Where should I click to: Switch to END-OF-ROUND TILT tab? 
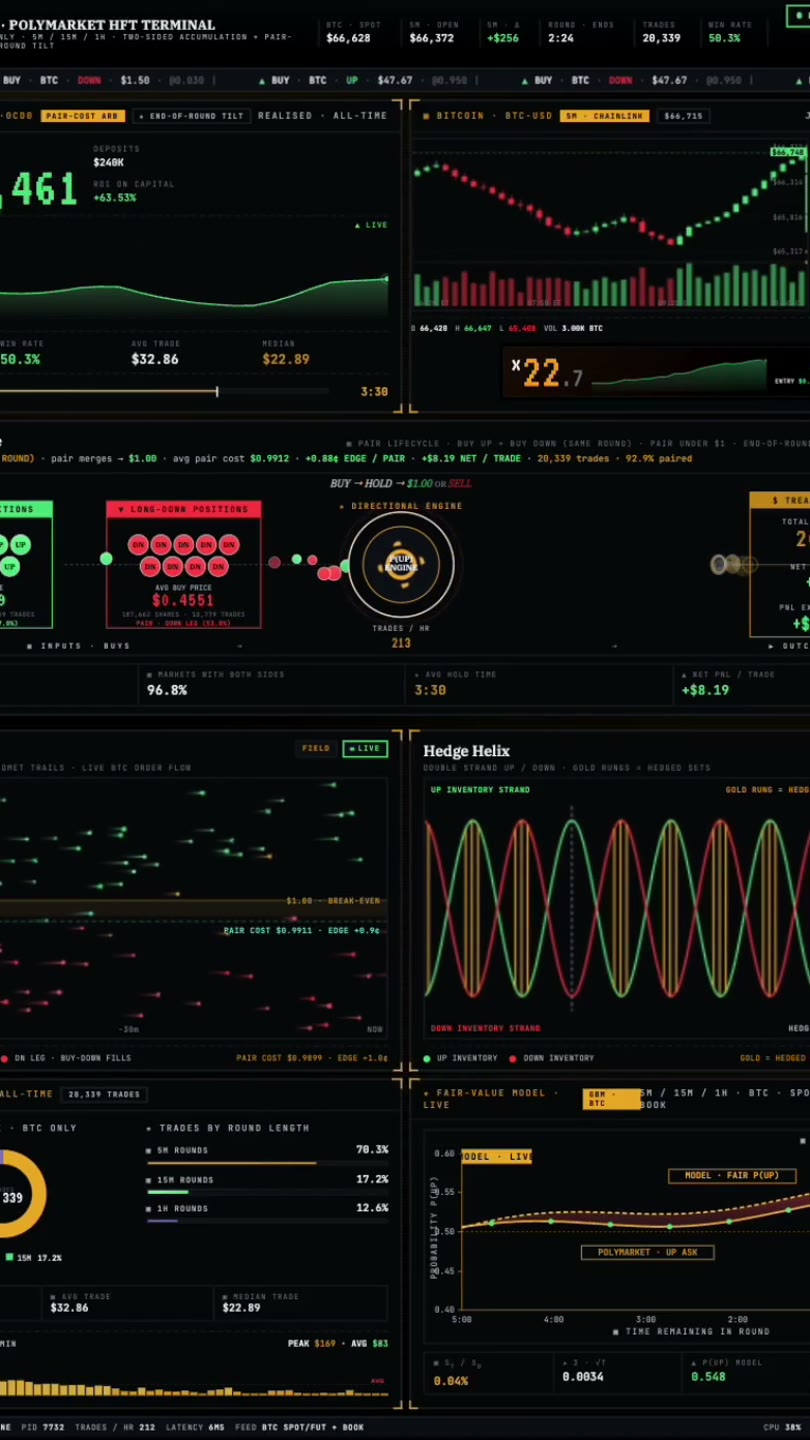click(x=190, y=116)
